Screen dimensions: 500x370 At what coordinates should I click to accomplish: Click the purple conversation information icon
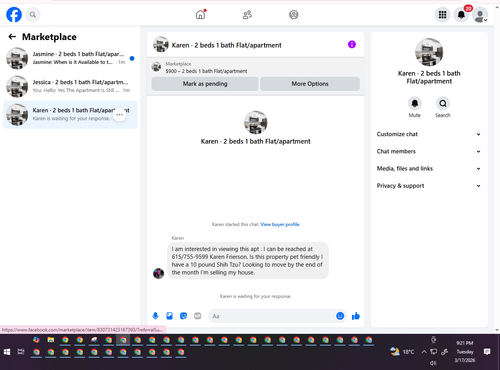[352, 44]
